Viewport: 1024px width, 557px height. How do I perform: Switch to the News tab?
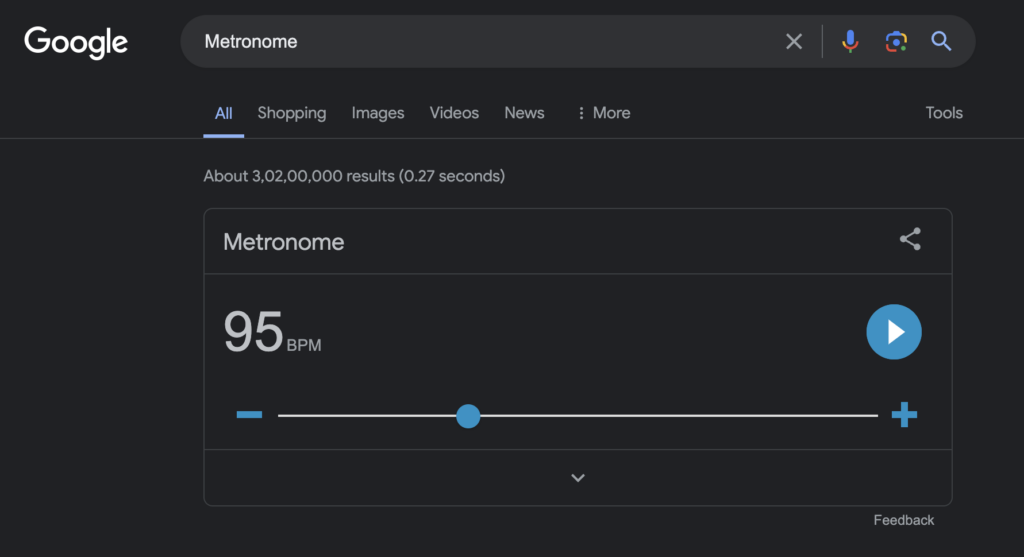(524, 113)
